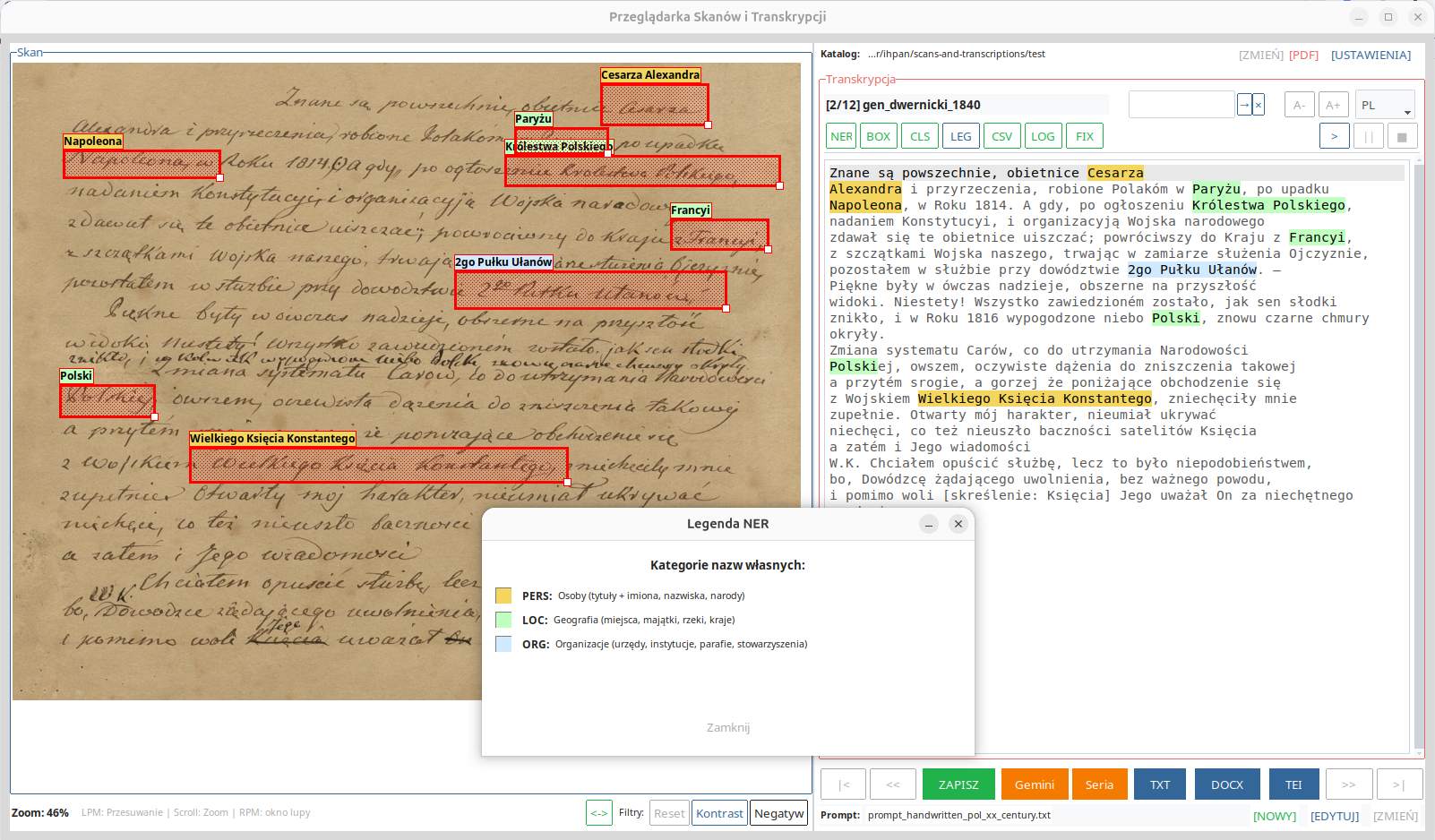1435x840 pixels.
Task: Open [USTAWIENIA] settings
Action: [x=1371, y=55]
